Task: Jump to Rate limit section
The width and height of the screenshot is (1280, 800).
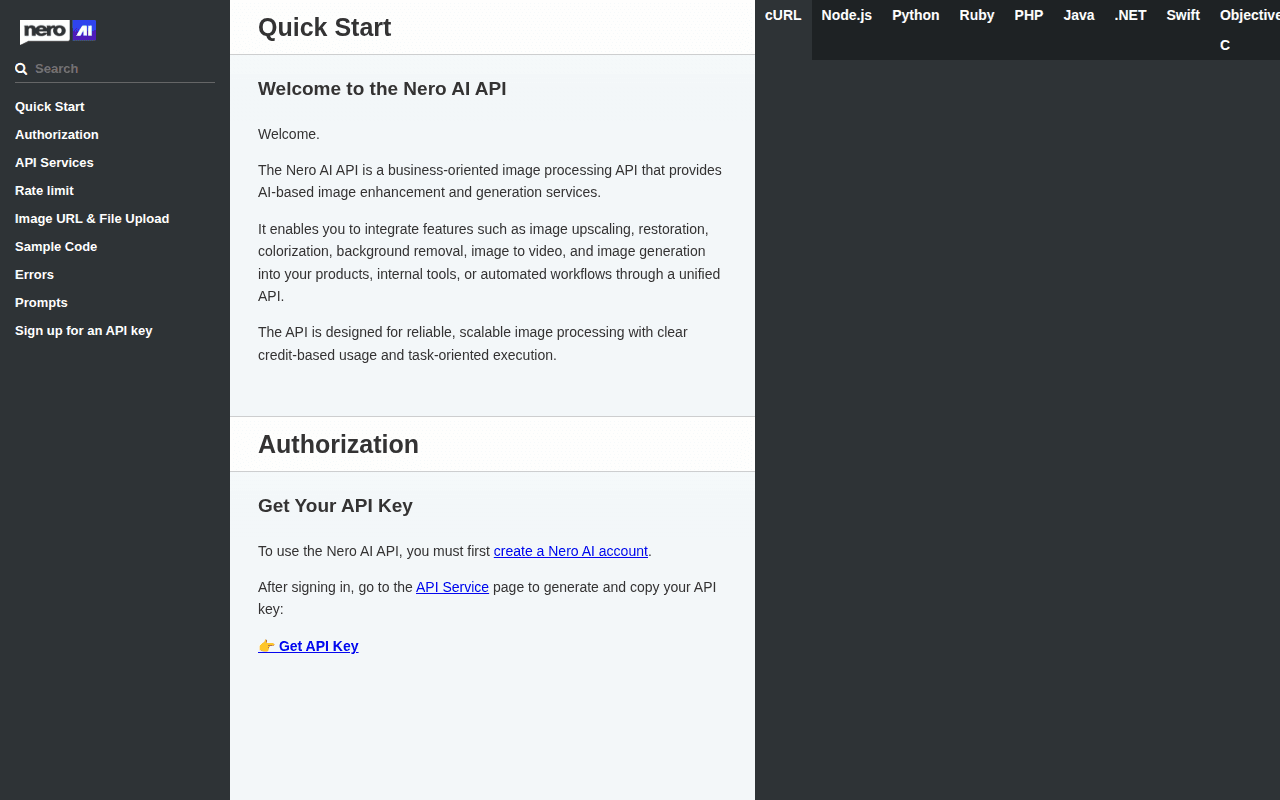Action: (44, 191)
